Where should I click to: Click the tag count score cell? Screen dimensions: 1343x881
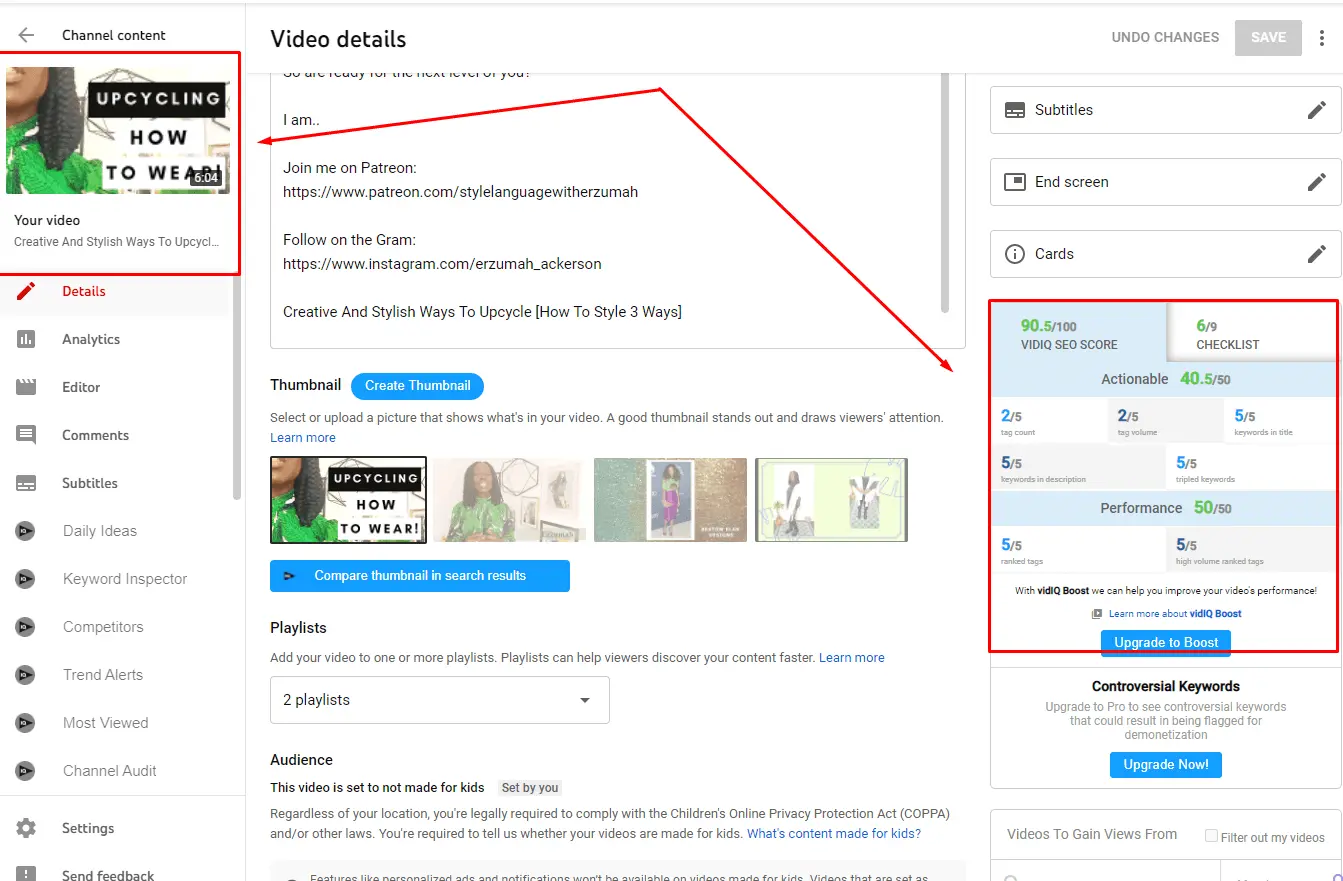1050,420
